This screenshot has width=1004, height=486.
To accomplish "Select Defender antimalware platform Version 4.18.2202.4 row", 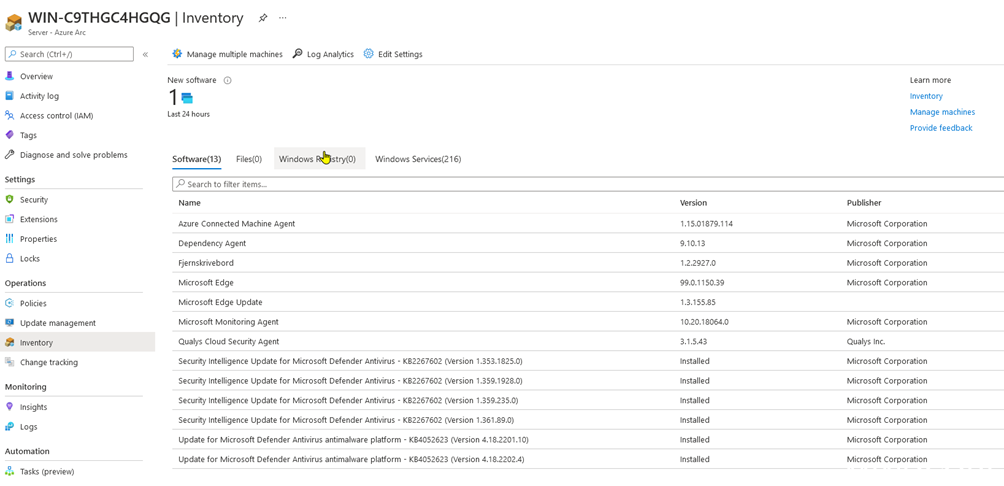I will (588, 459).
